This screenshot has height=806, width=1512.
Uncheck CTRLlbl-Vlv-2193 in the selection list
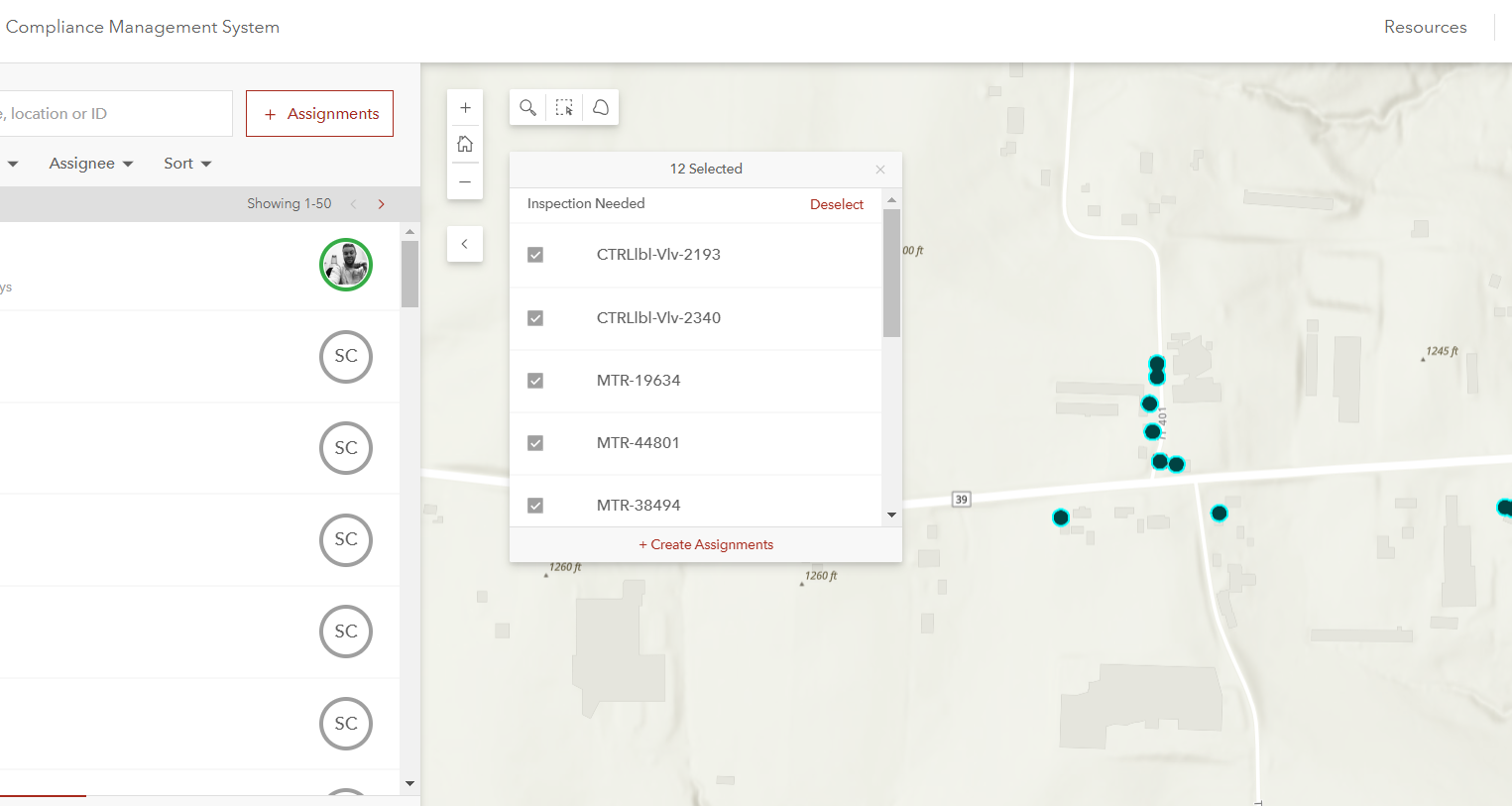pos(535,254)
